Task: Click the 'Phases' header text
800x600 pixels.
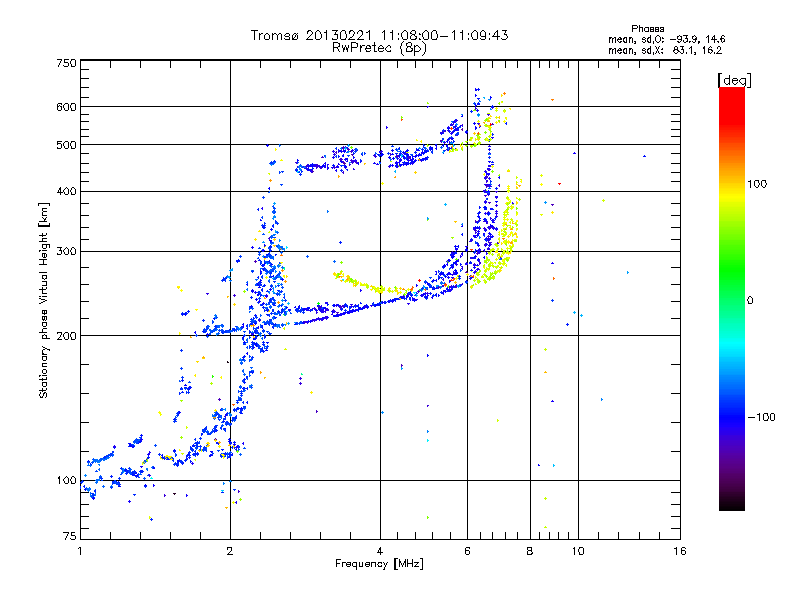Action: [x=647, y=29]
